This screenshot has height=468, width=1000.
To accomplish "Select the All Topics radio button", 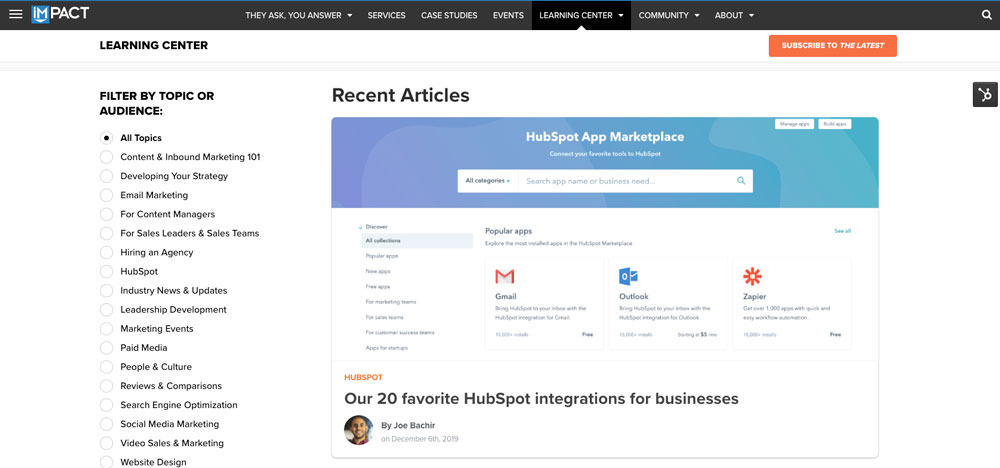I will (107, 138).
